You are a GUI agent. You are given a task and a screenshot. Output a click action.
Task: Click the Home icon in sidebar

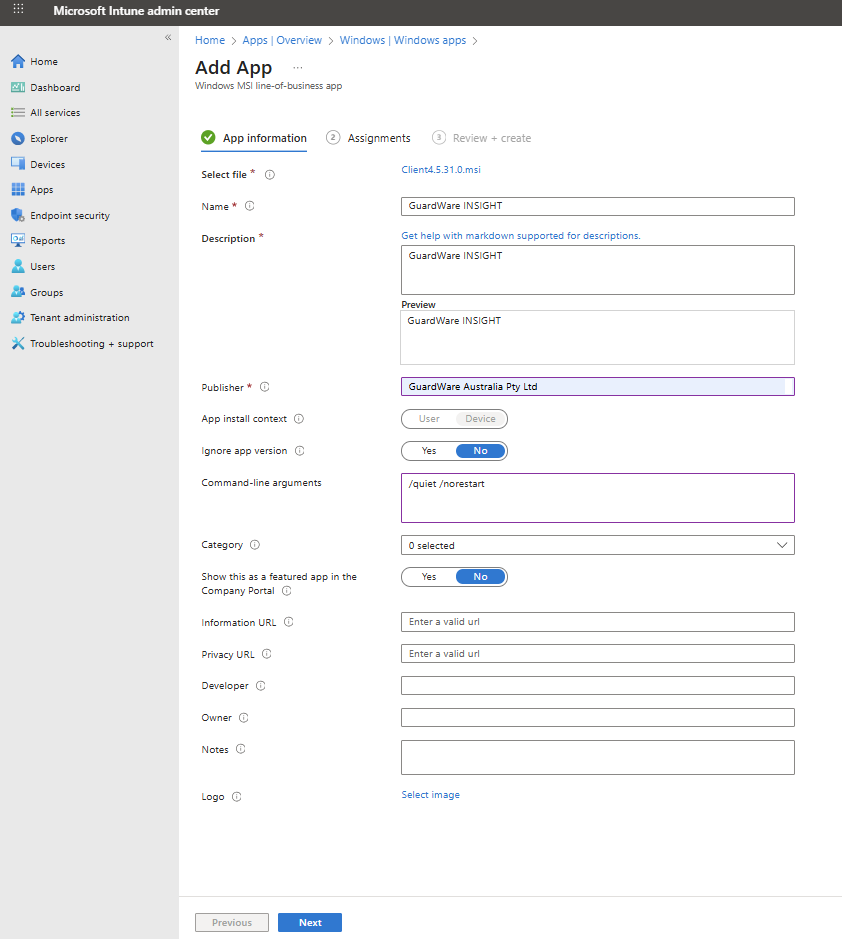17,62
